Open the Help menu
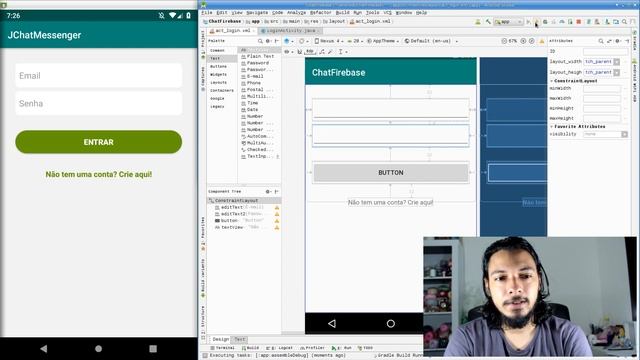 (x=421, y=13)
